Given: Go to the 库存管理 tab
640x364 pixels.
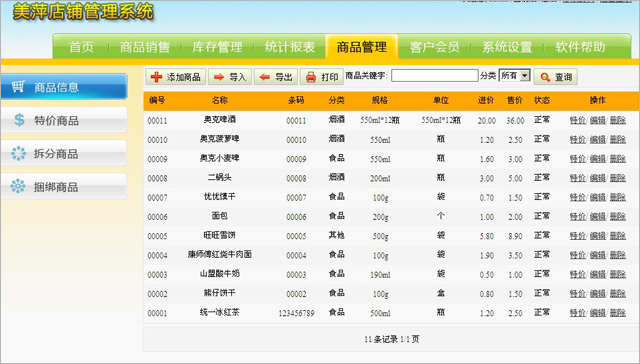Looking at the screenshot, I should point(217,47).
